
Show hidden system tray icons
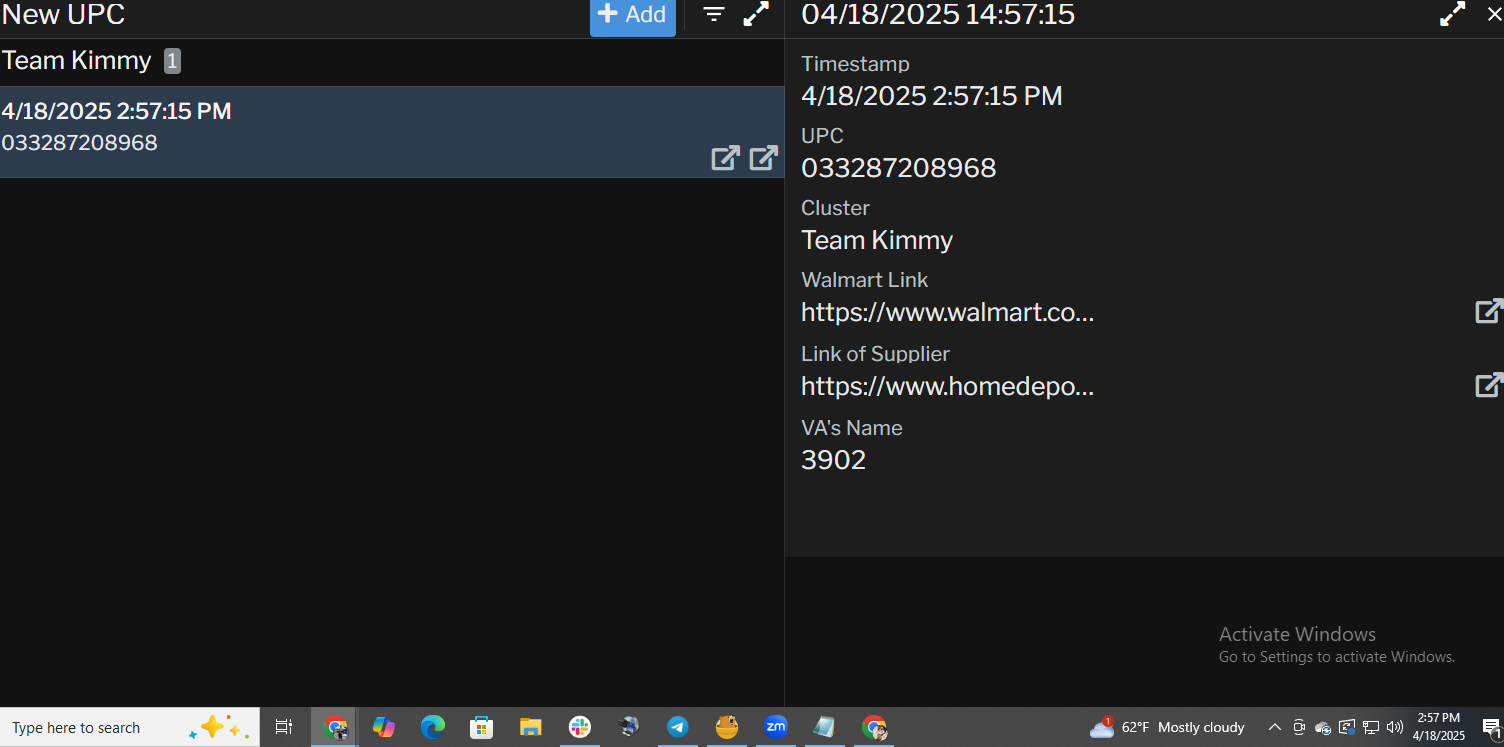pyautogui.click(x=1274, y=728)
